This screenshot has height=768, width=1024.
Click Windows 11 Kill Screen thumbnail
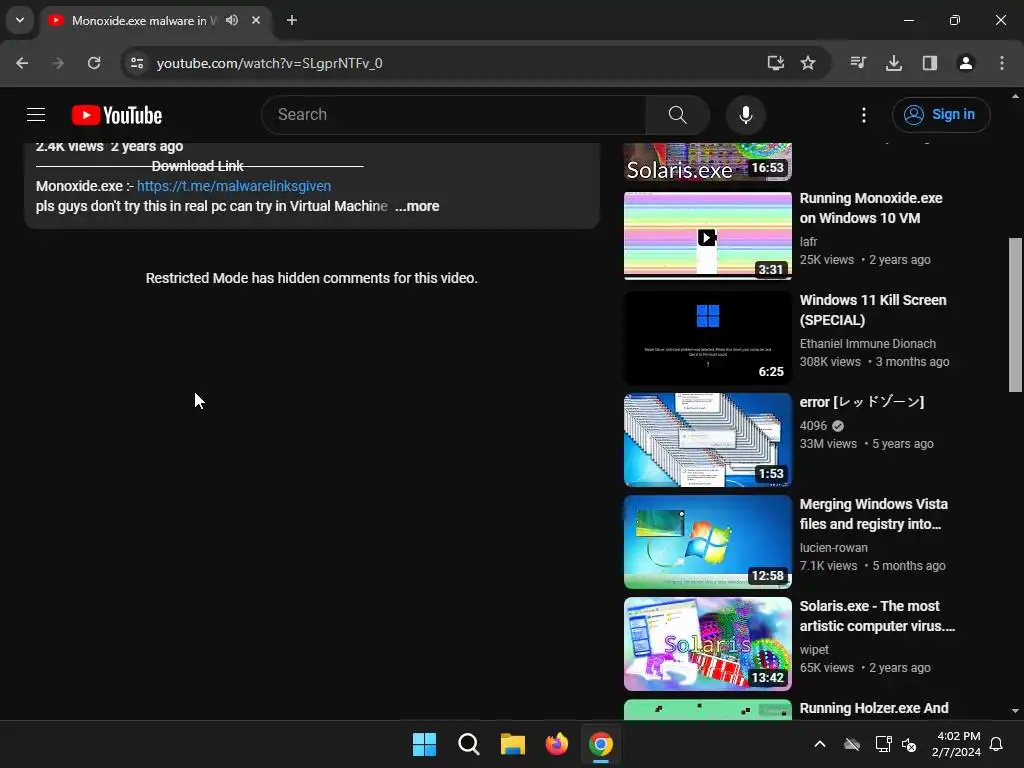tap(707, 338)
